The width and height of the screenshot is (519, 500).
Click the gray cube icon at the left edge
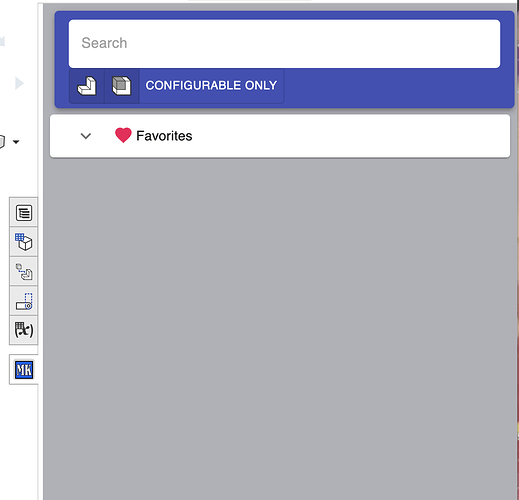pos(2,142)
